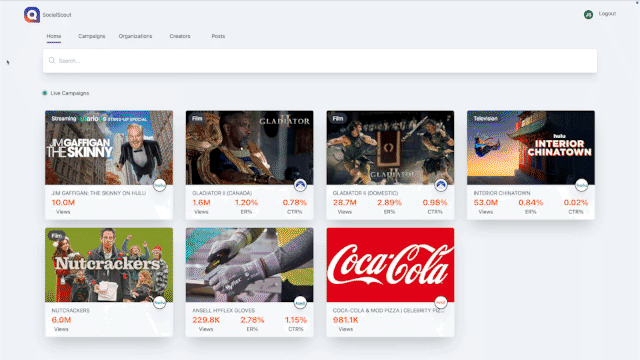Click title NUTCRACKERS under the card
Viewport: 640px width, 360px height.
click(71, 311)
